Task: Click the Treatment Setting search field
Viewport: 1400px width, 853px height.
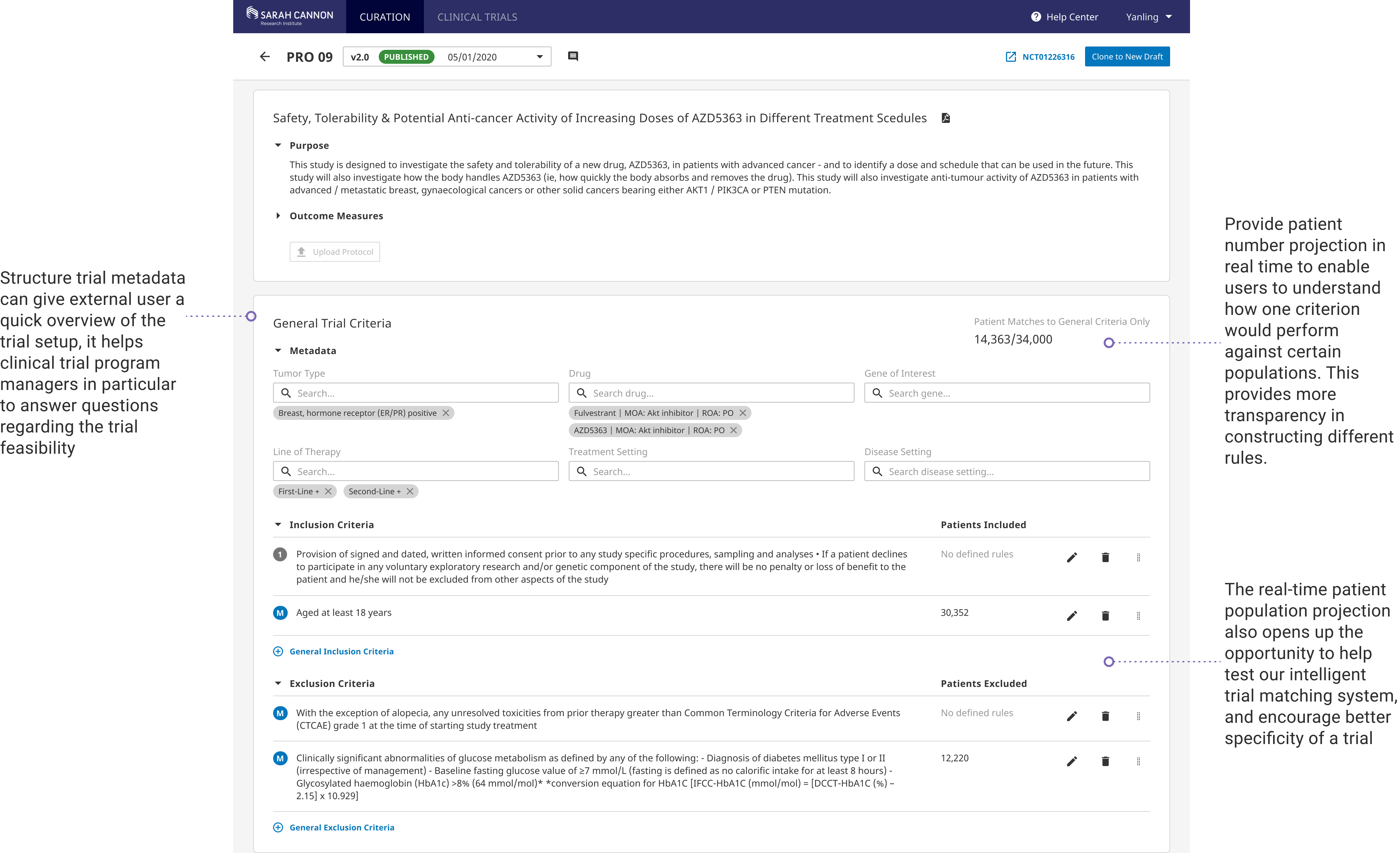Action: pos(711,471)
